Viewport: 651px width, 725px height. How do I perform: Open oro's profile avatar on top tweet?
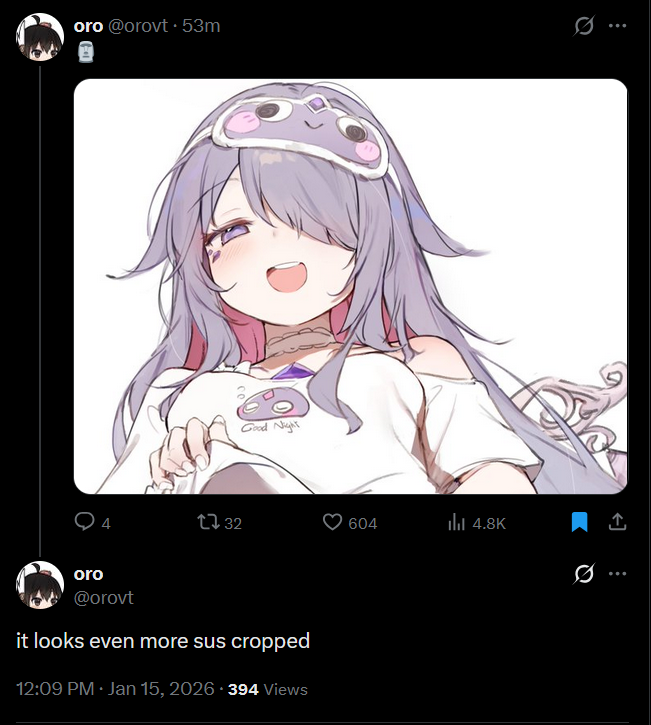tap(40, 37)
